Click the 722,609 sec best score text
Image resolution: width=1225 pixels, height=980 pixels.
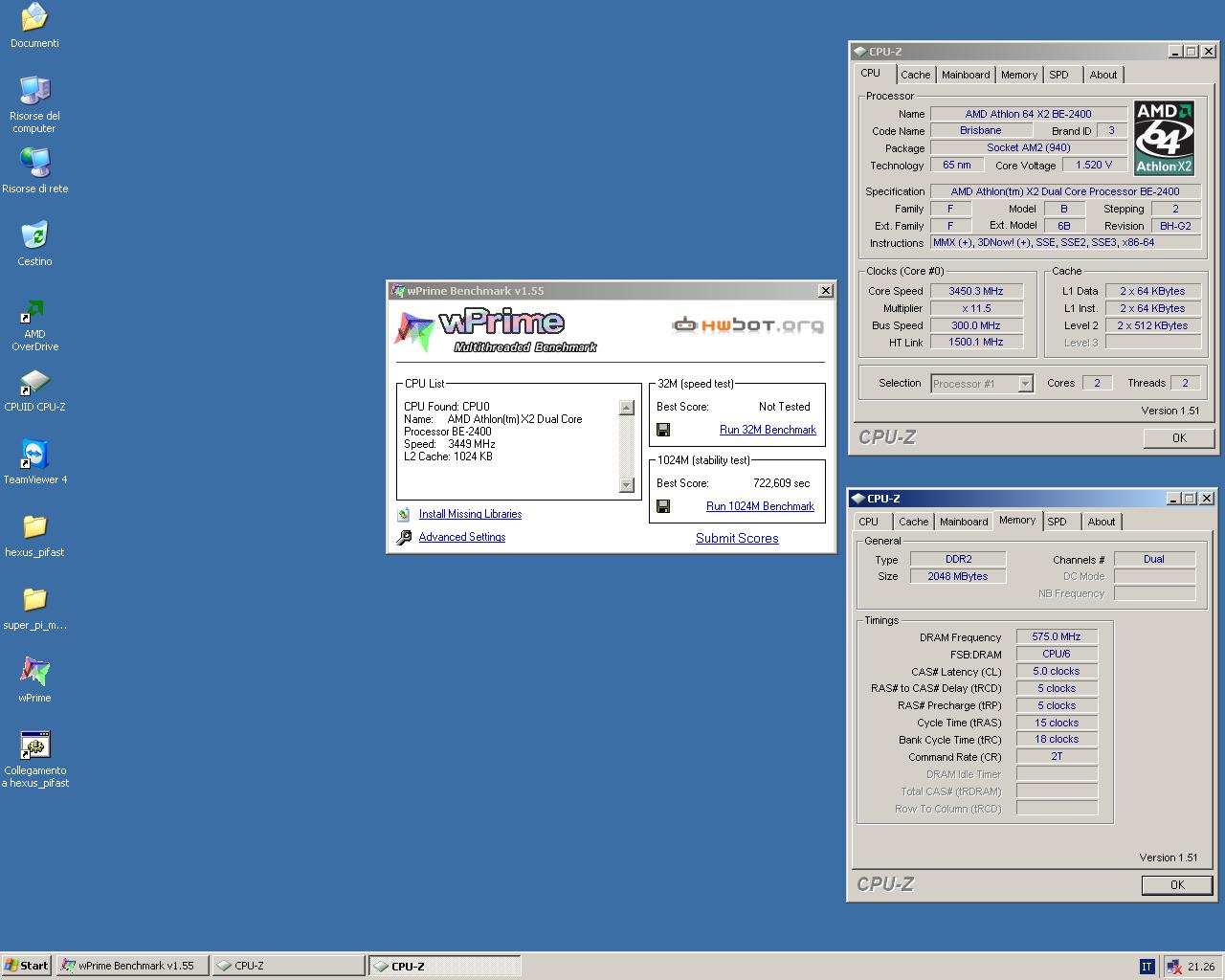(x=781, y=483)
